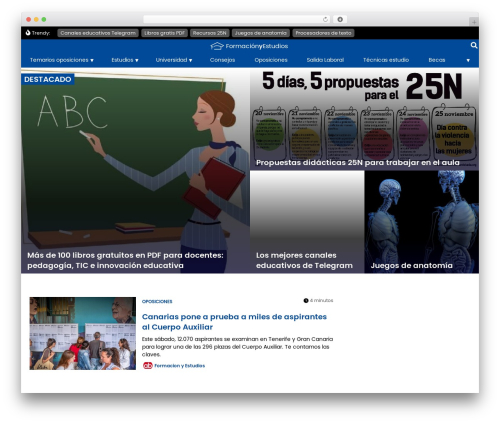Go to the Becas menu item
The width and height of the screenshot is (500, 423).
(437, 60)
